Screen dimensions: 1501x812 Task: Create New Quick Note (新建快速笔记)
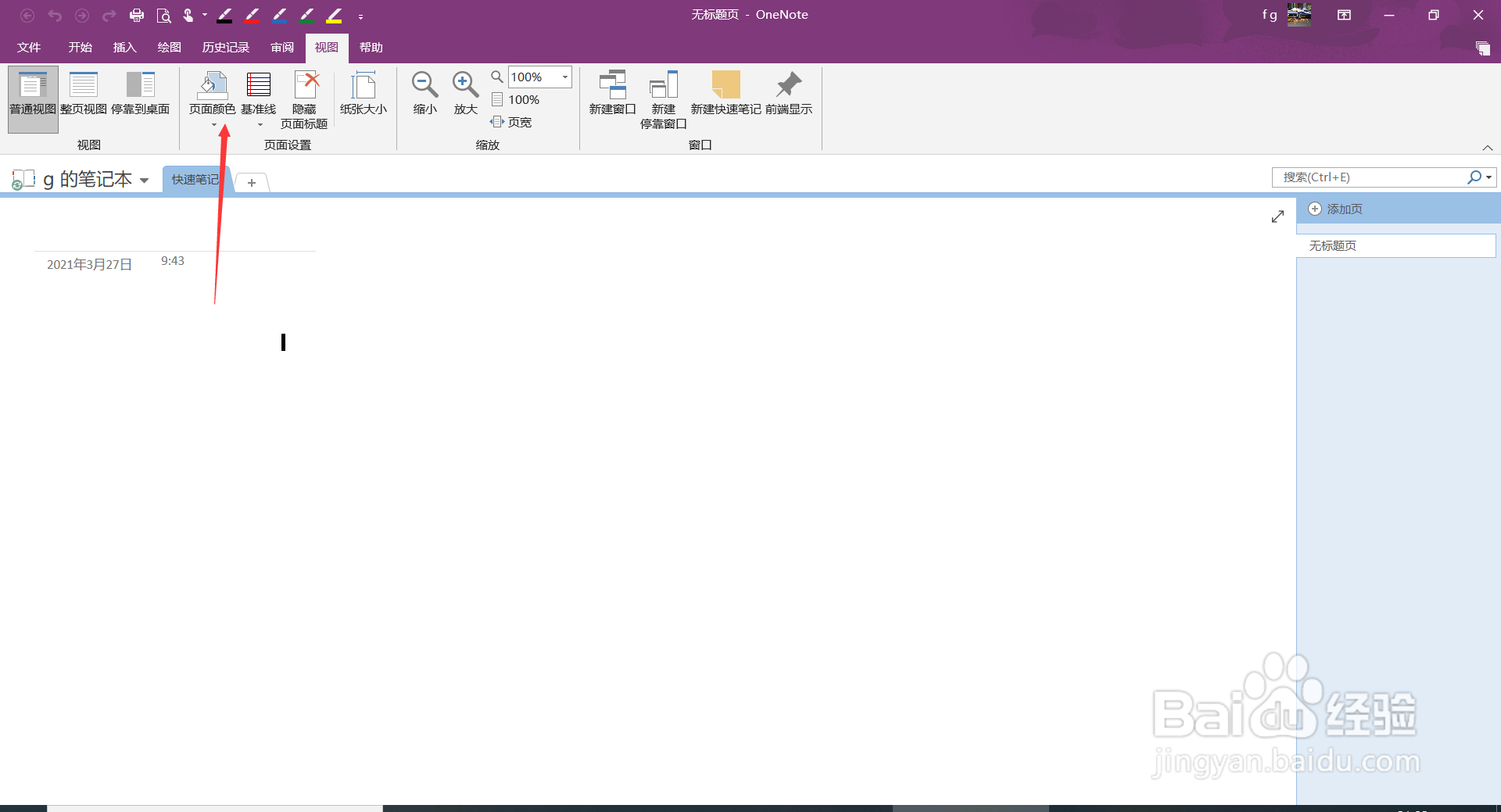725,94
